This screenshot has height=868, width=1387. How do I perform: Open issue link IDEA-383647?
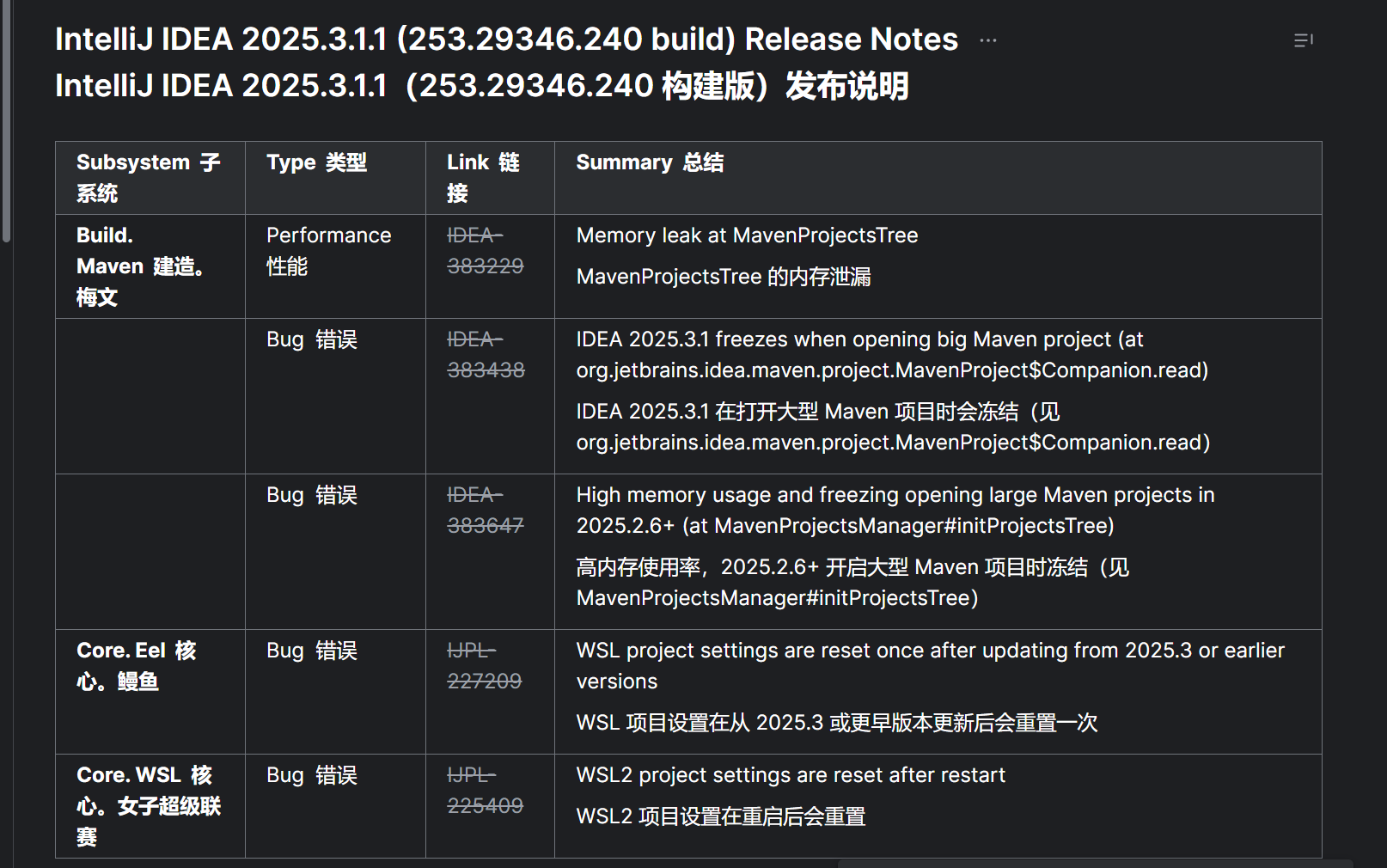486,510
